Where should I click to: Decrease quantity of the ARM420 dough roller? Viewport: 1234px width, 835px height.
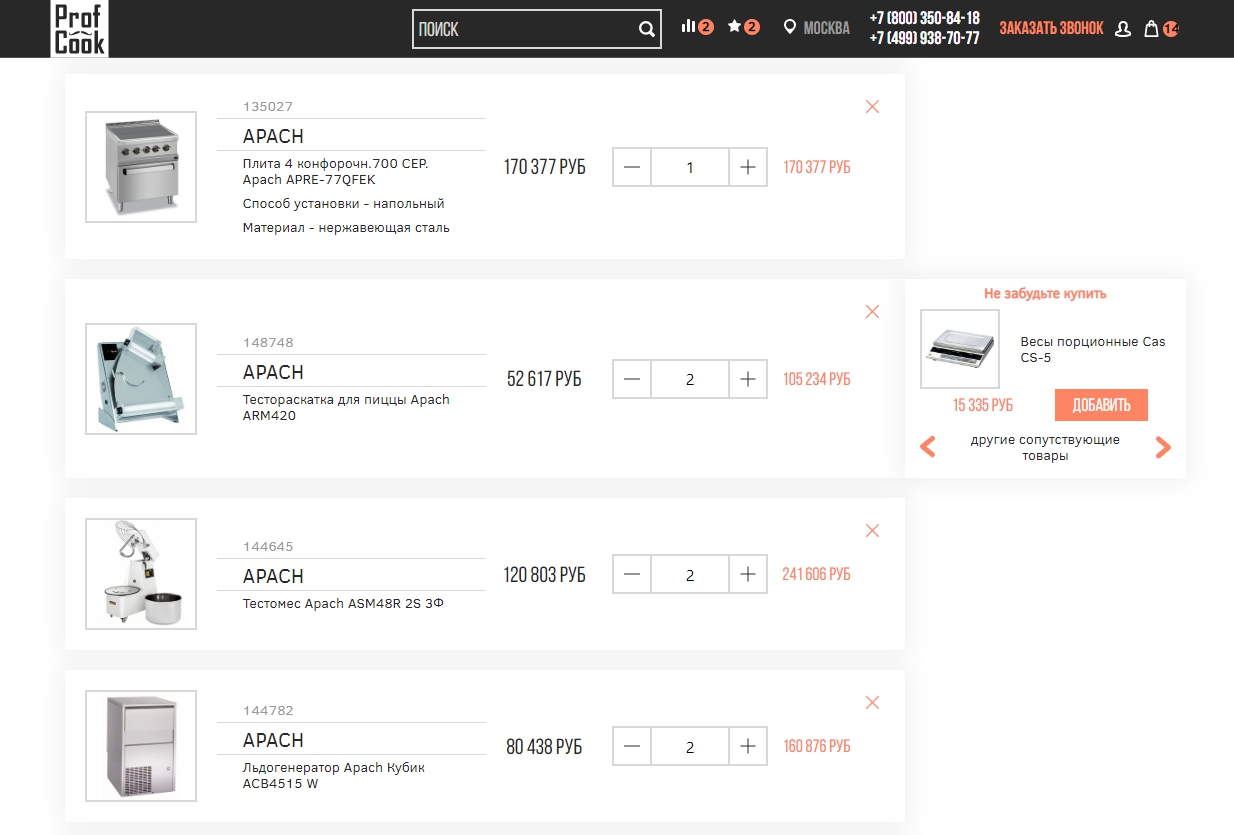pos(632,379)
